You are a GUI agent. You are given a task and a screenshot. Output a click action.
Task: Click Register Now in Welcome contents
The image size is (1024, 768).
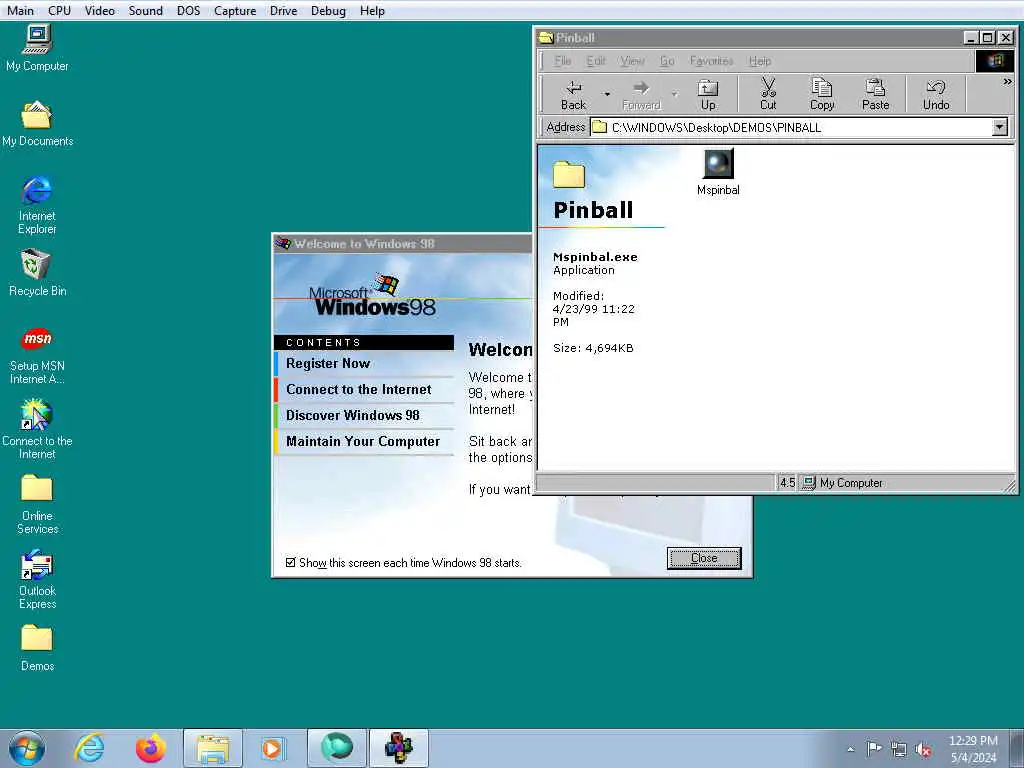(x=364, y=363)
